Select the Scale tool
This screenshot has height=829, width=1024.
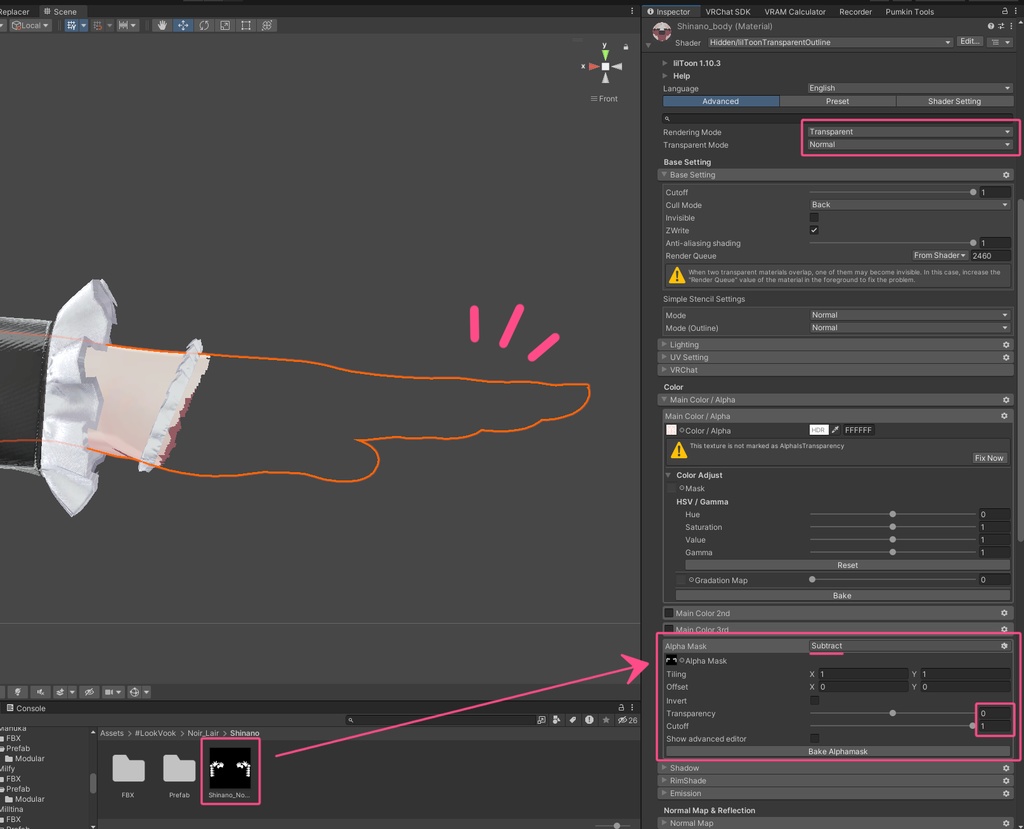[225, 25]
